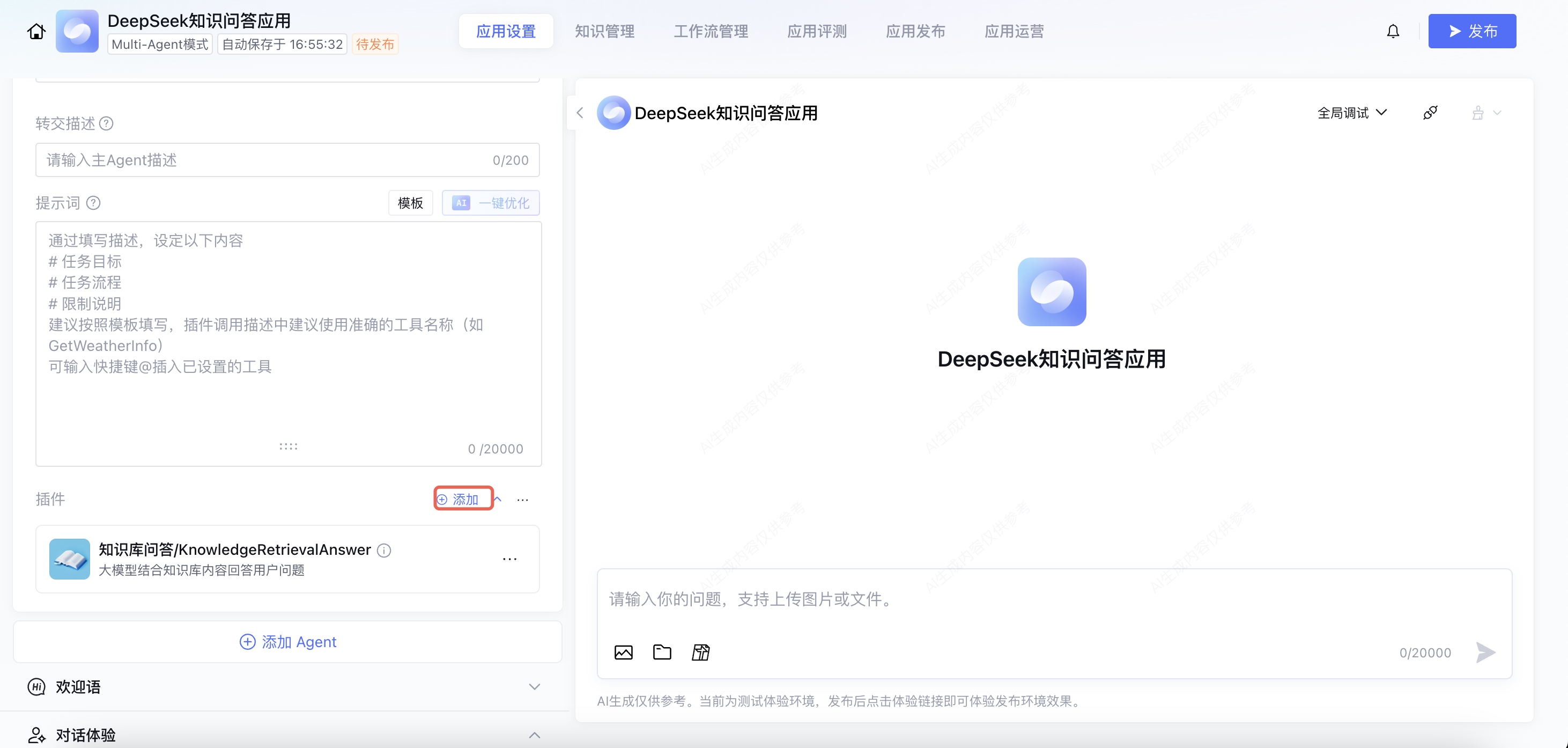Click the clear conversation broom icon
This screenshot has height=748, width=1568.
pyautogui.click(x=1477, y=113)
